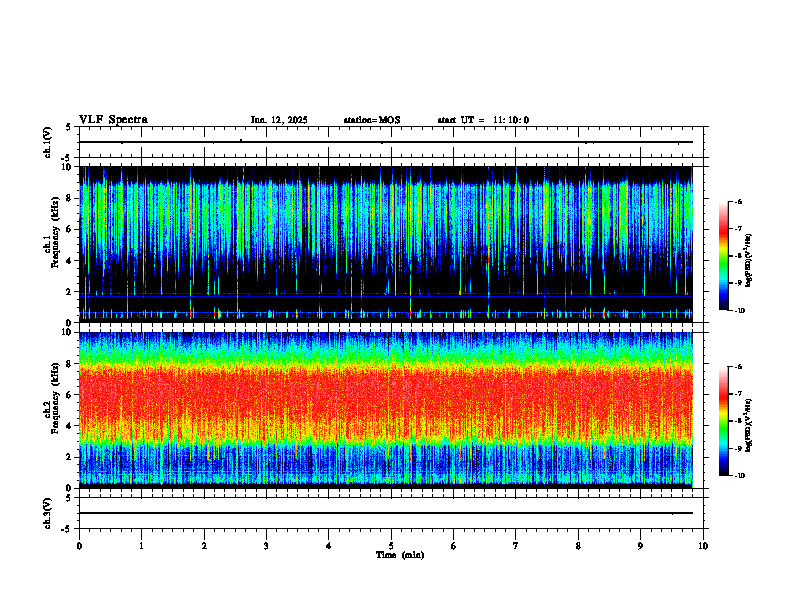Click the ch.2 colorbar "-6" tick label
The width and height of the screenshot is (792, 612).
739,367
